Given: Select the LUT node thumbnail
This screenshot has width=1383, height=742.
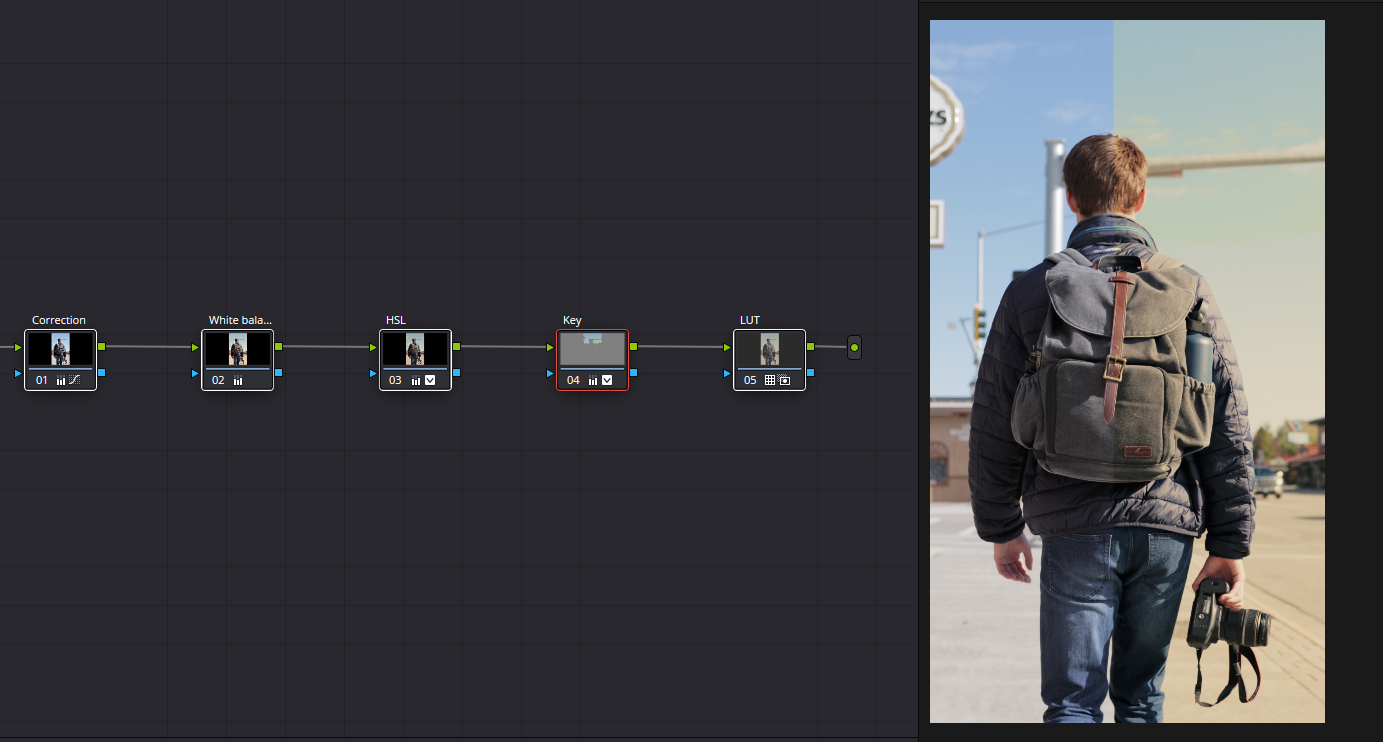Looking at the screenshot, I should coord(769,349).
